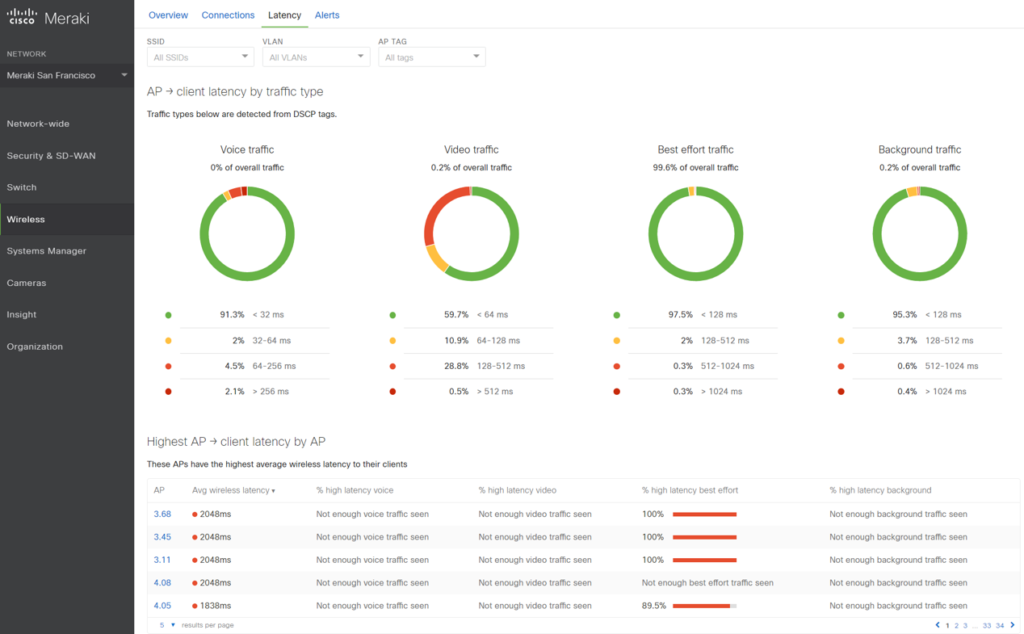The width and height of the screenshot is (1024, 634).
Task: Switch to the Alerts tab
Action: coord(327,15)
